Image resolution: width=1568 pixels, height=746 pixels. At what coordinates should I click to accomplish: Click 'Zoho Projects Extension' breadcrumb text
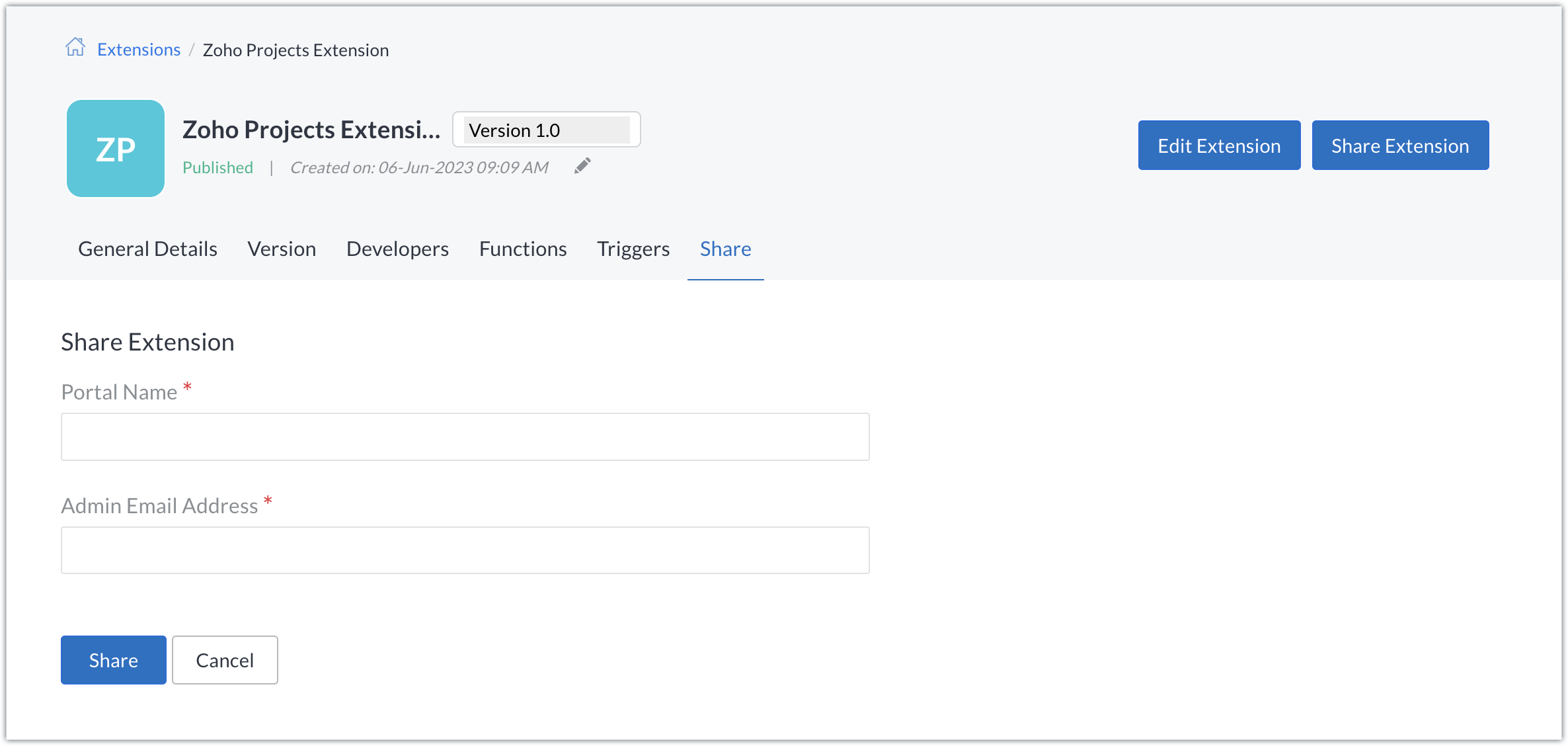(295, 50)
